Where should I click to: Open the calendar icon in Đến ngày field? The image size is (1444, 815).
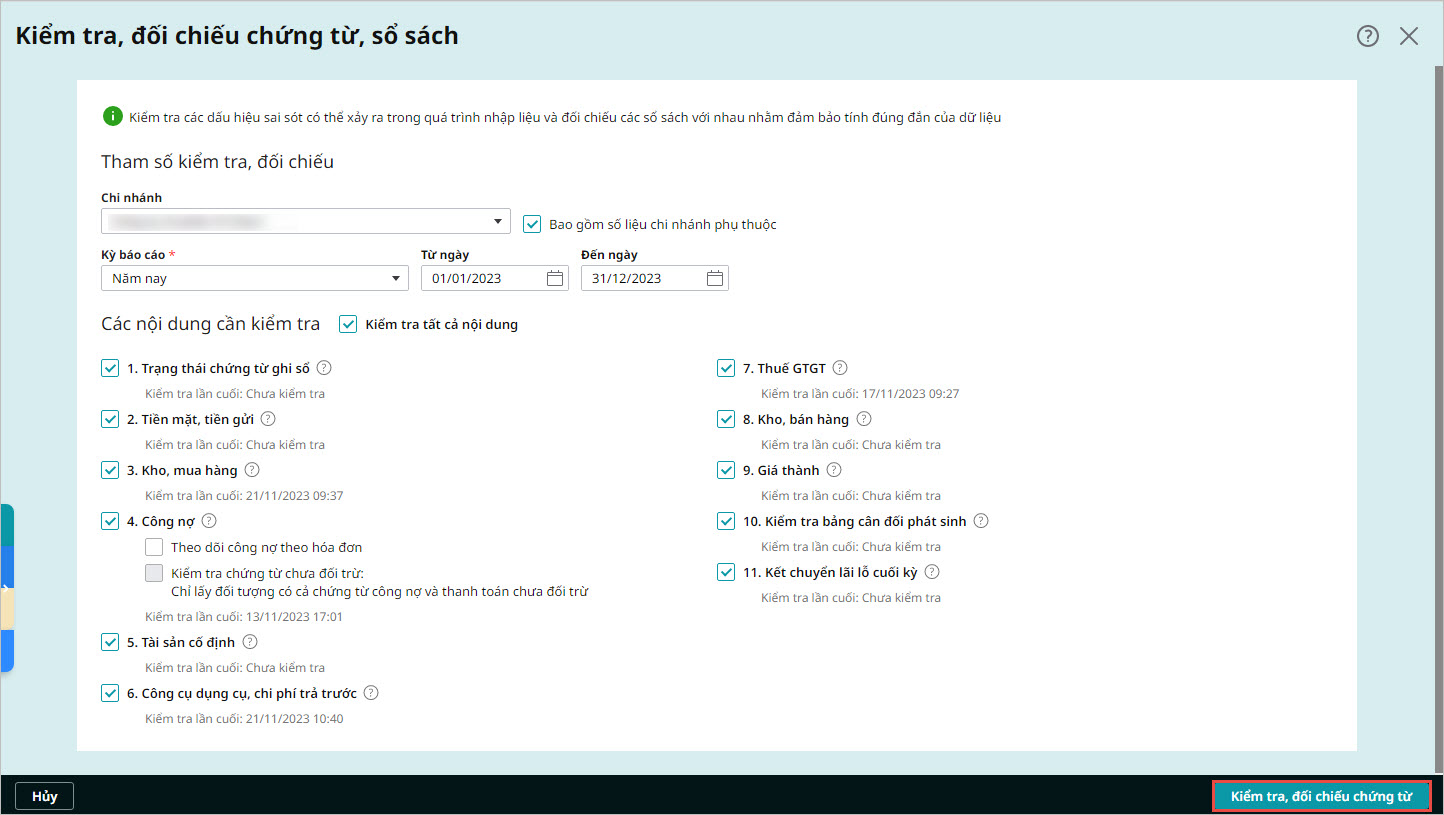tap(715, 279)
